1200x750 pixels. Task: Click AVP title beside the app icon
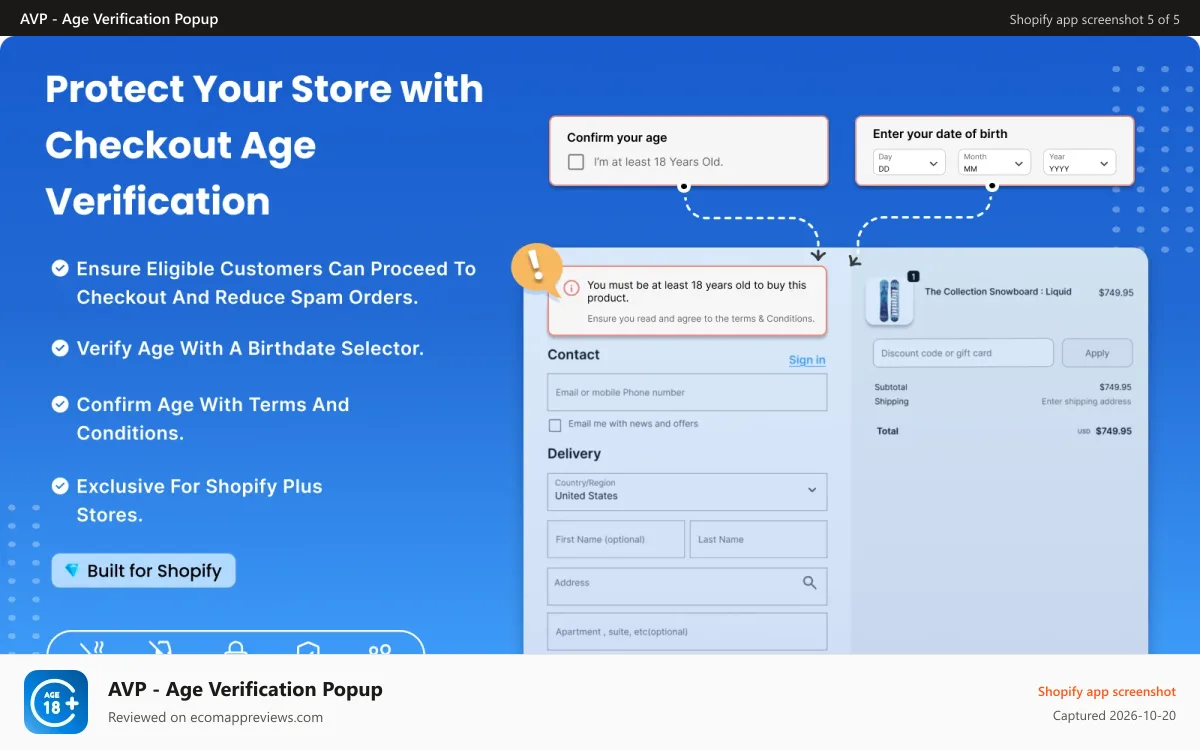245,689
